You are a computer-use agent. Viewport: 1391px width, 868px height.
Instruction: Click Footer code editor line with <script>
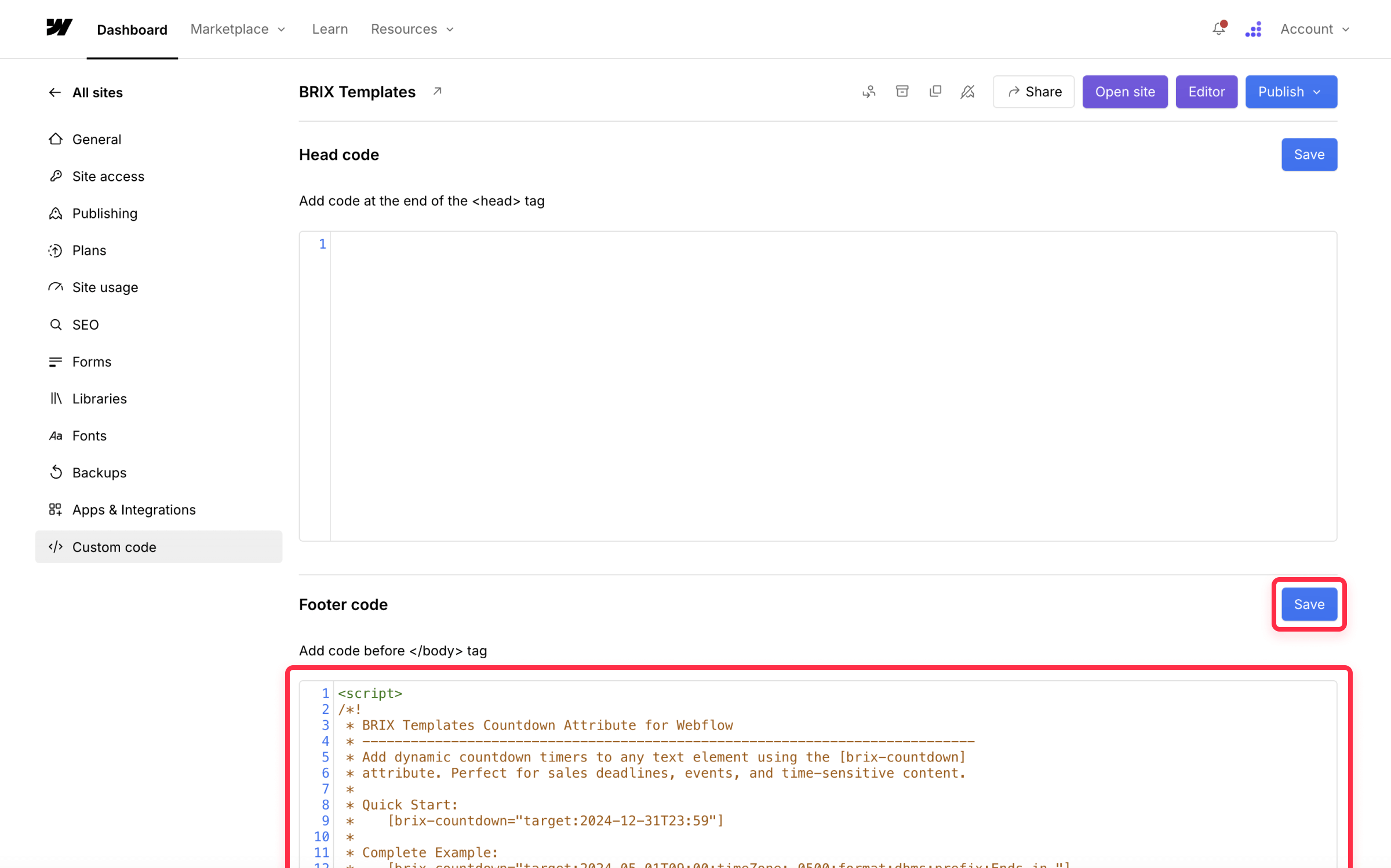click(x=370, y=694)
